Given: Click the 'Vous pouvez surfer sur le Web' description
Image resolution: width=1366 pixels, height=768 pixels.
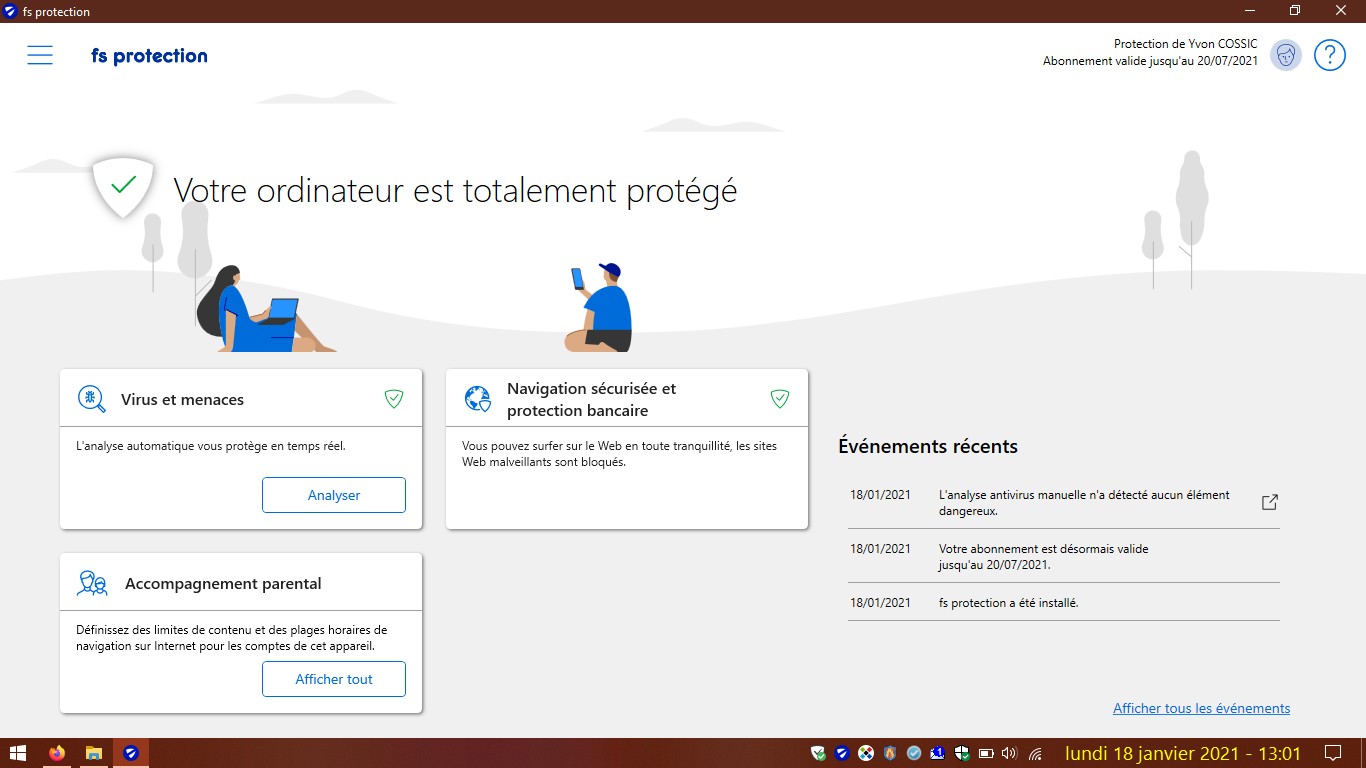Looking at the screenshot, I should tap(619, 453).
